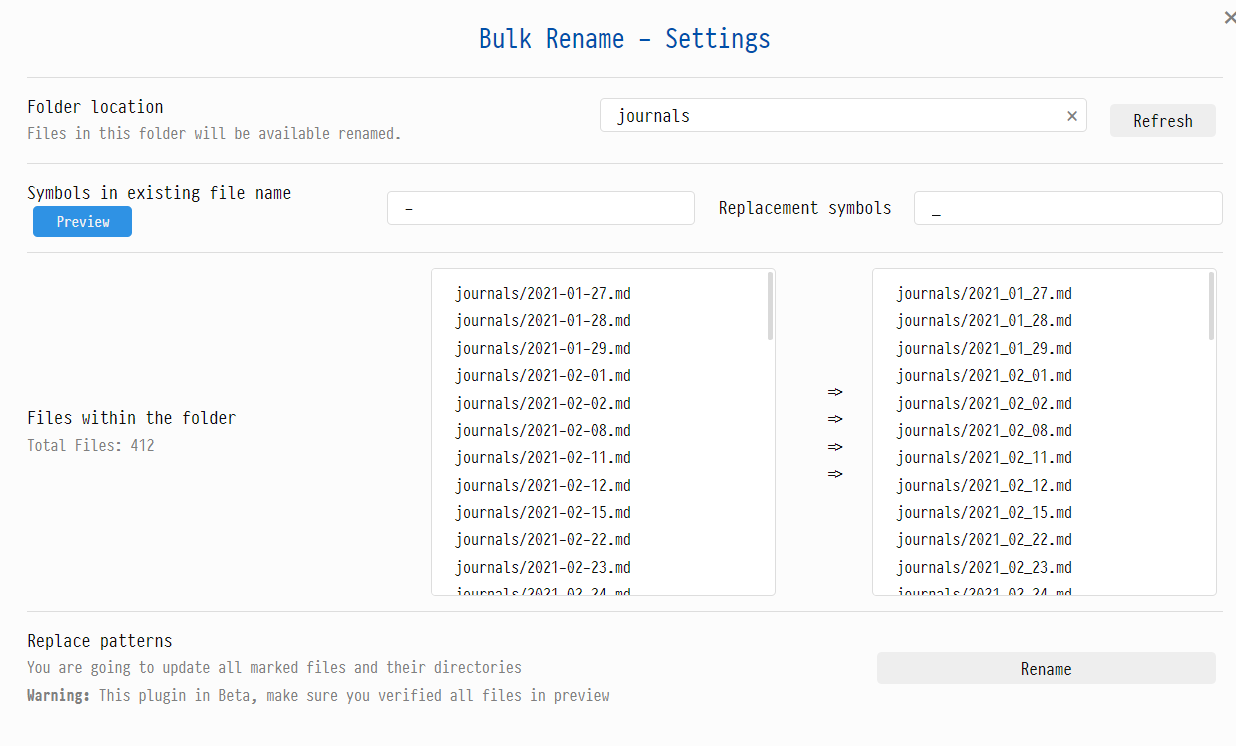Select journals/2021-02-23.md in the left list
1236x746 pixels.
tap(543, 568)
